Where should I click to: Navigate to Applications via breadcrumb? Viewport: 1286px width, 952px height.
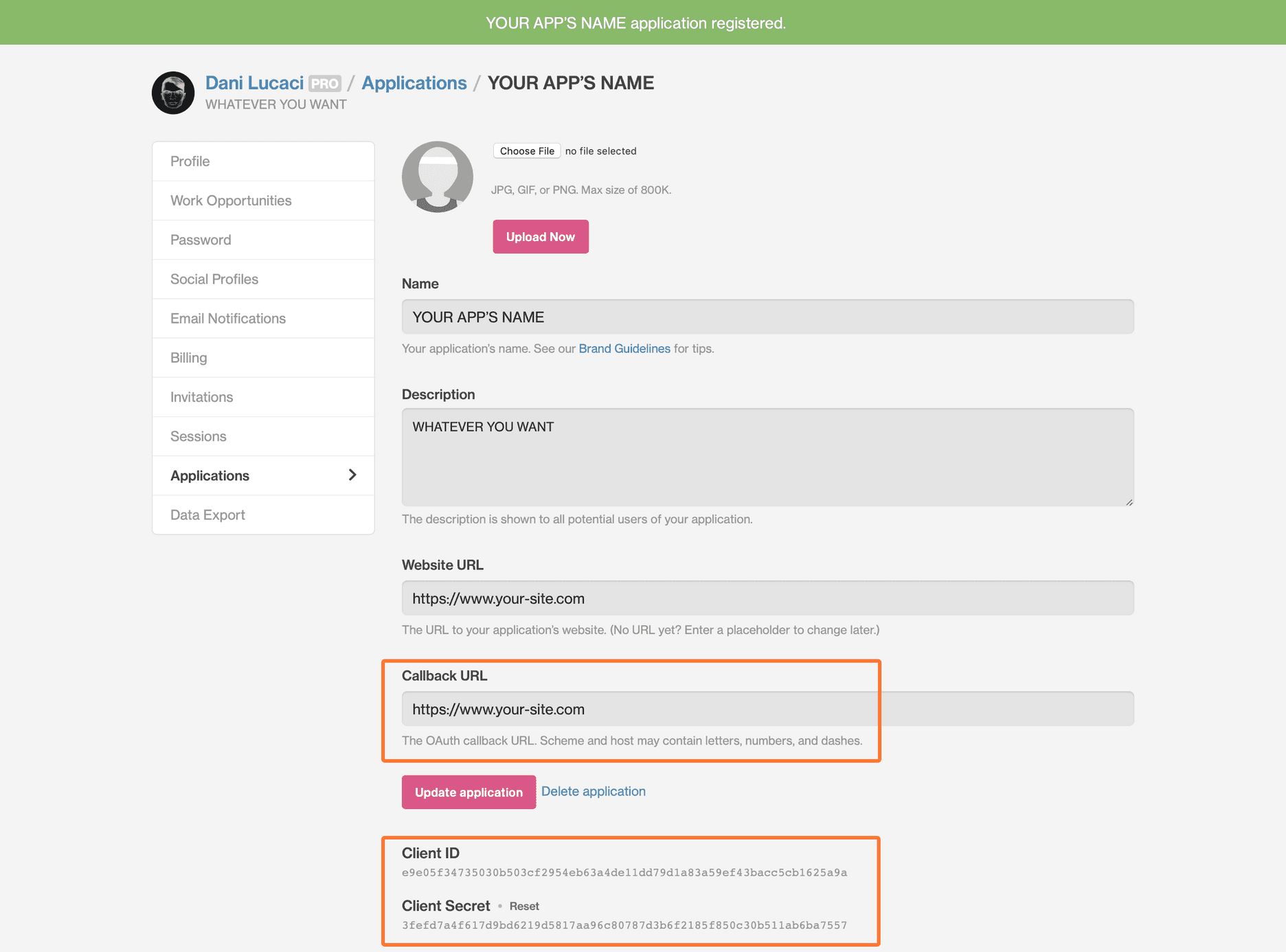(x=414, y=82)
